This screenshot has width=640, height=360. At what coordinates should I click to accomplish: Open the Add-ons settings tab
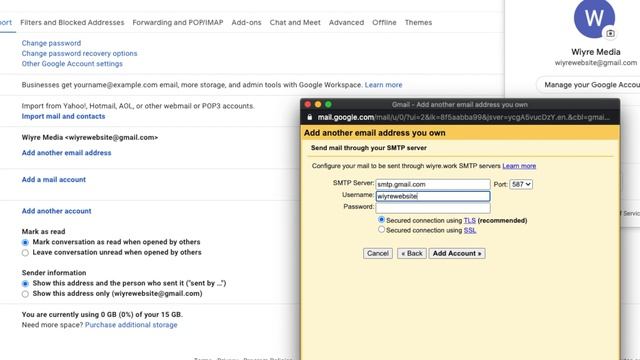point(247,22)
